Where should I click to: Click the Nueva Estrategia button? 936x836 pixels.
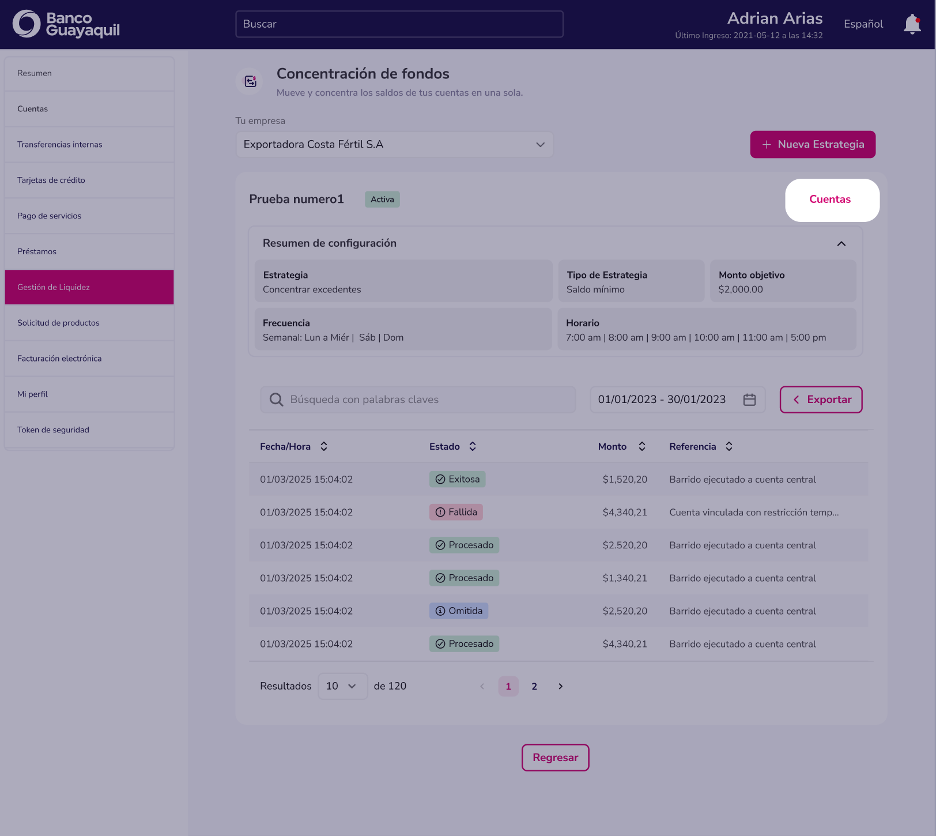[x=812, y=145]
